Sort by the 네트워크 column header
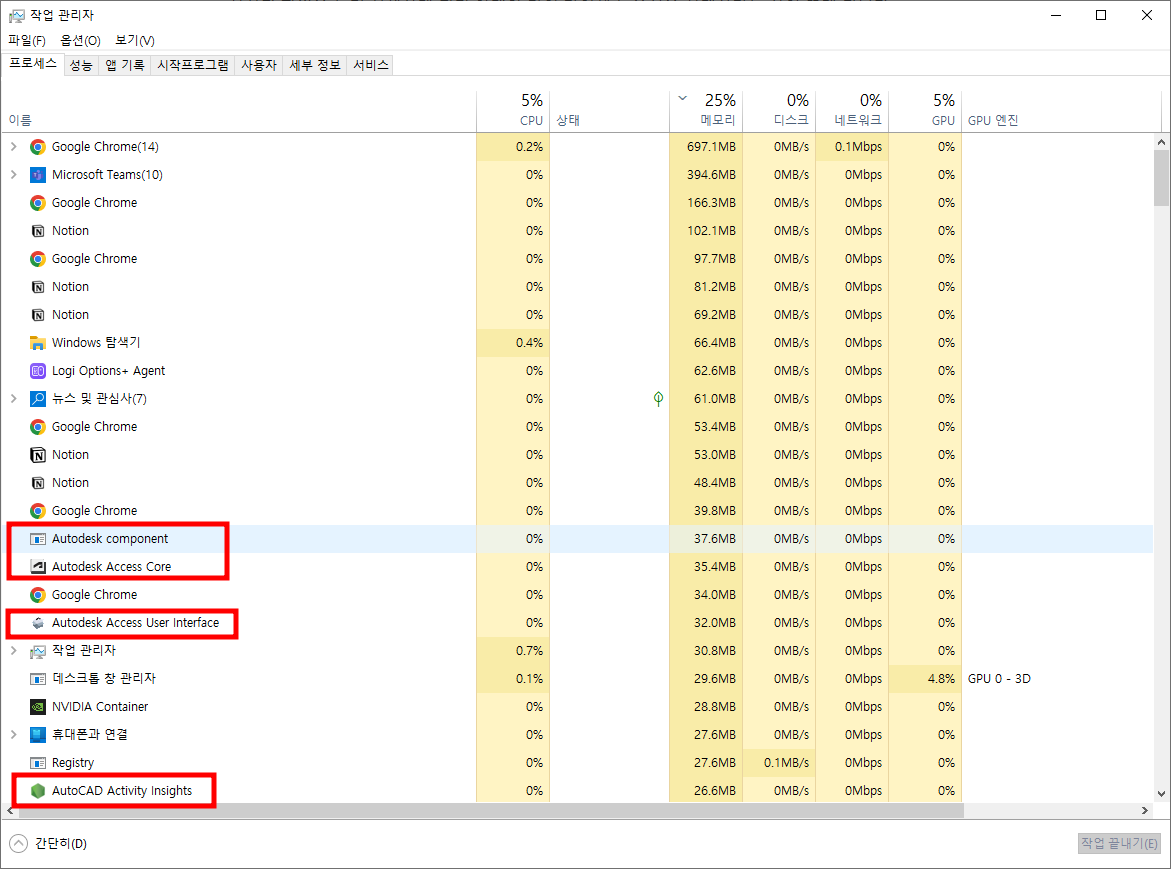 pyautogui.click(x=852, y=110)
